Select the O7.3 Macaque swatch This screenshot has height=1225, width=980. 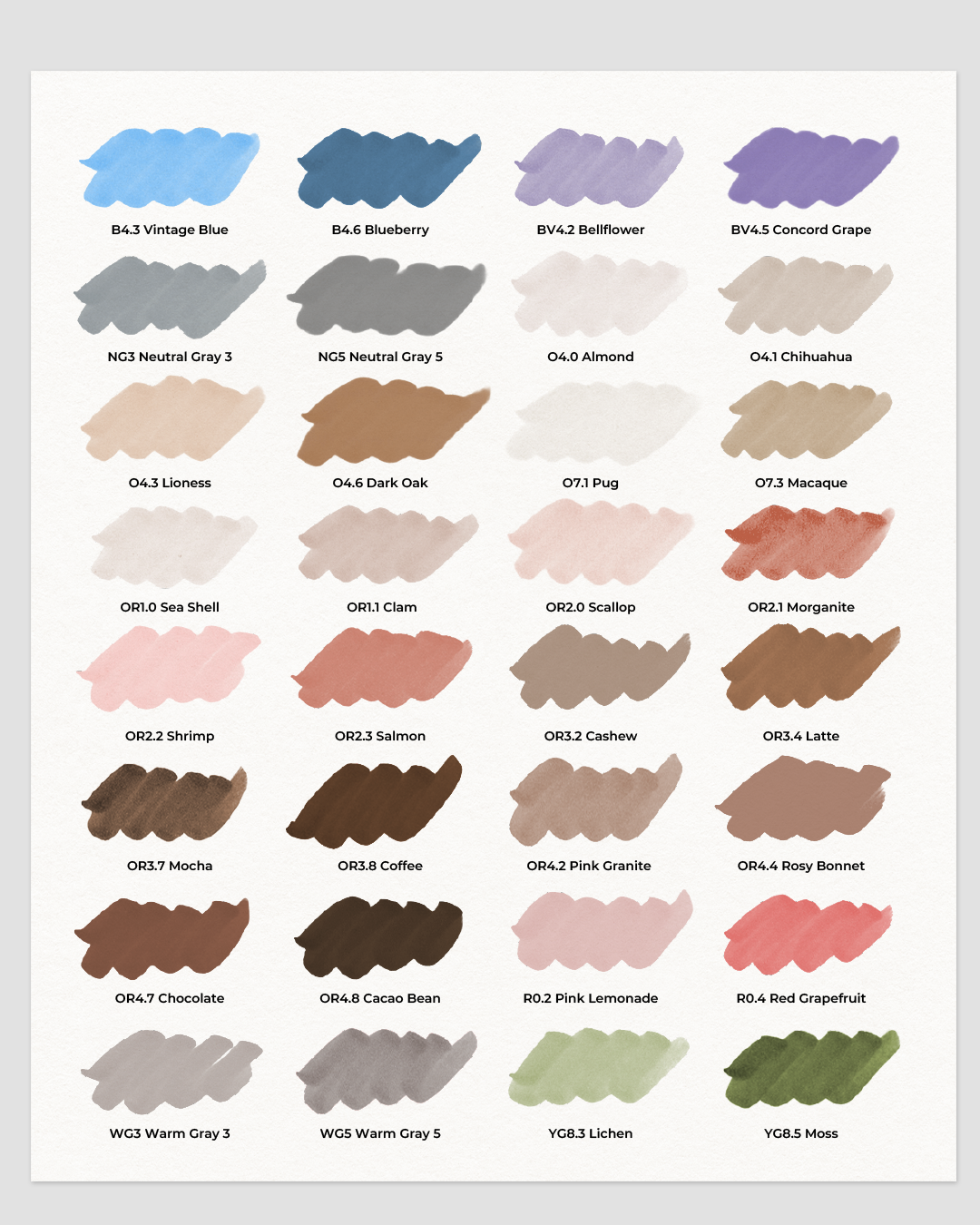806,421
